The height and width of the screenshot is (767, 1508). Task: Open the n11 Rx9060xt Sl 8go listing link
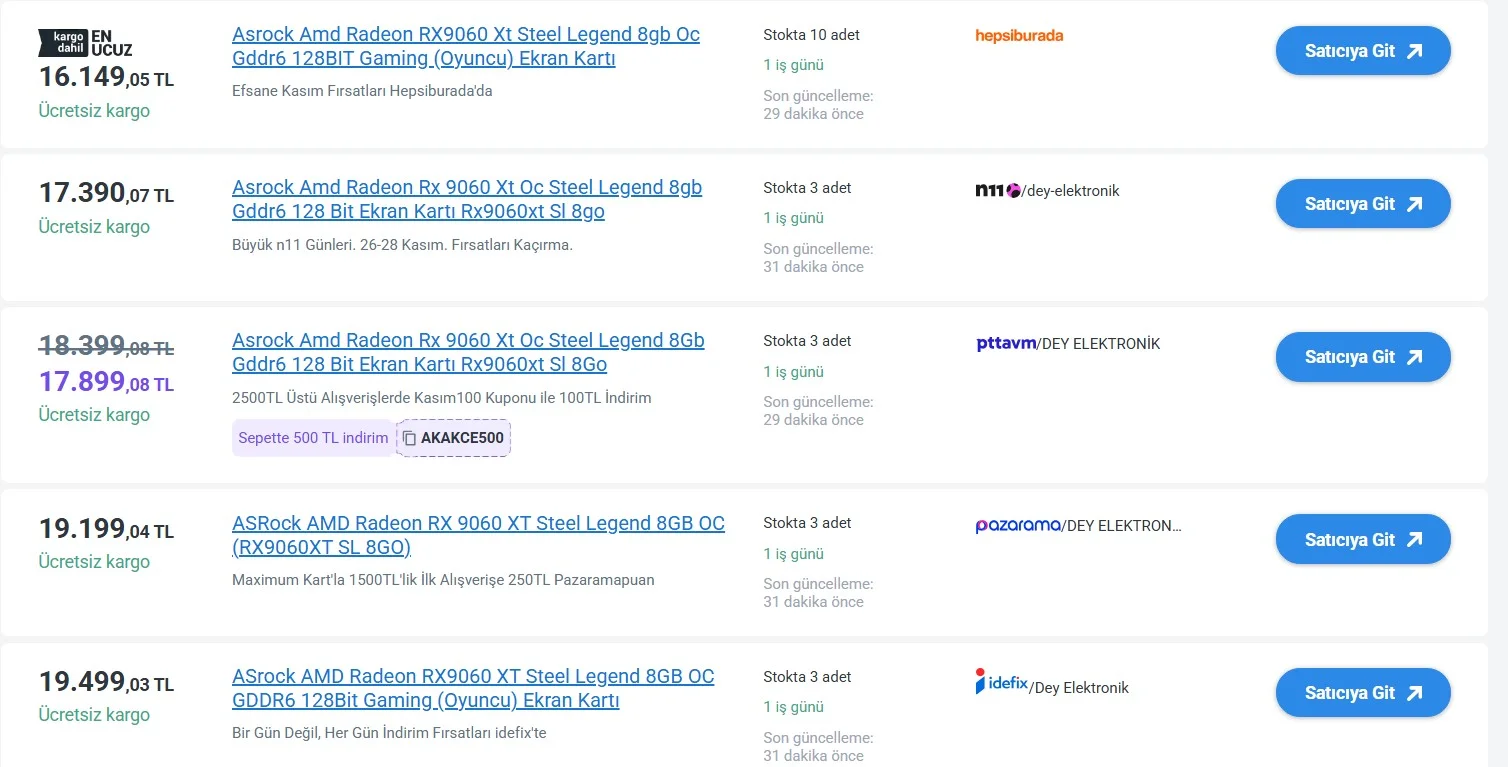click(x=467, y=199)
